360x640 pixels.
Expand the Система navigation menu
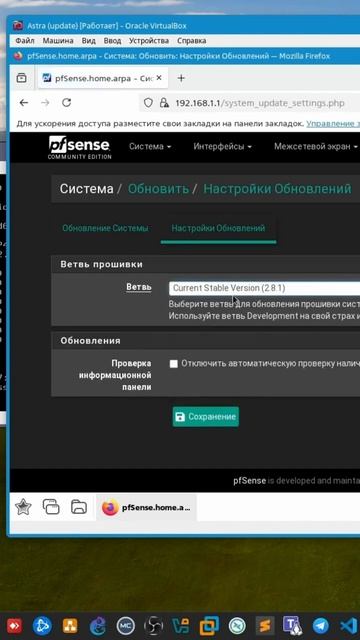click(150, 147)
